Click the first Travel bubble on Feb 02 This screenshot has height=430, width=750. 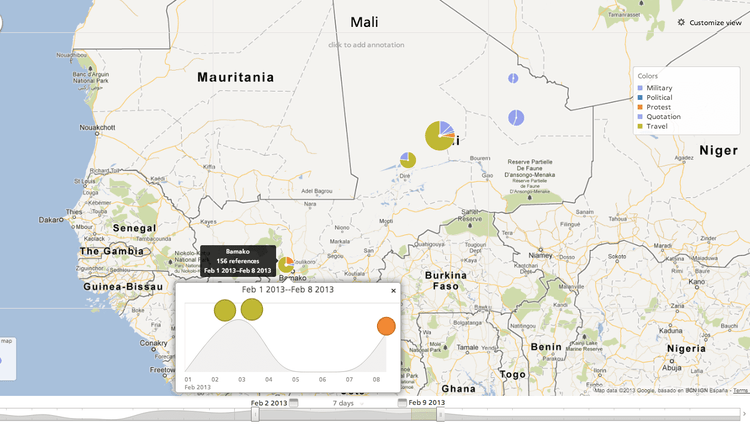coord(225,311)
